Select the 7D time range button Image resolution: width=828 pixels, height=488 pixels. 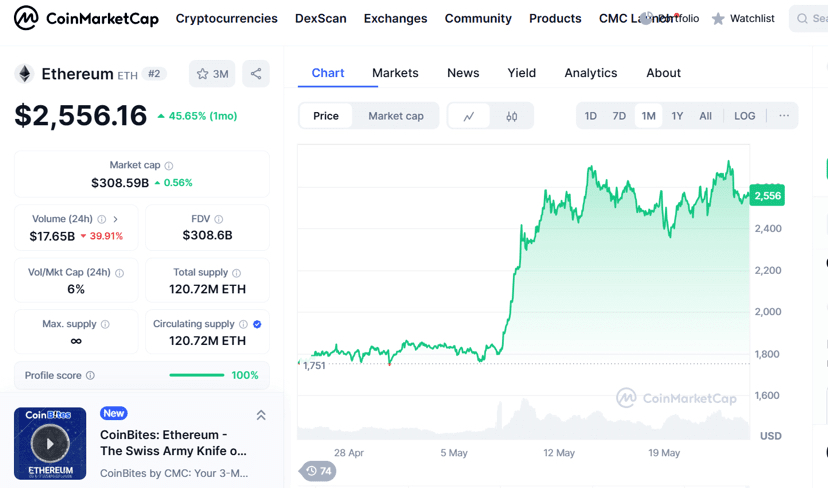619,116
